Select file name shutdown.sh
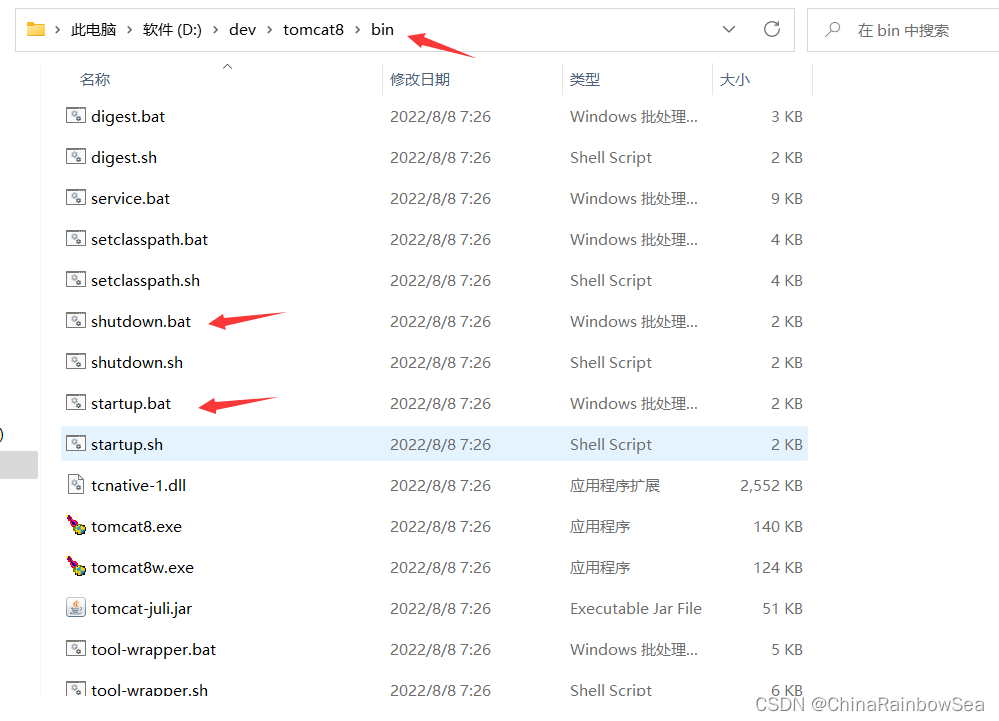 (136, 362)
